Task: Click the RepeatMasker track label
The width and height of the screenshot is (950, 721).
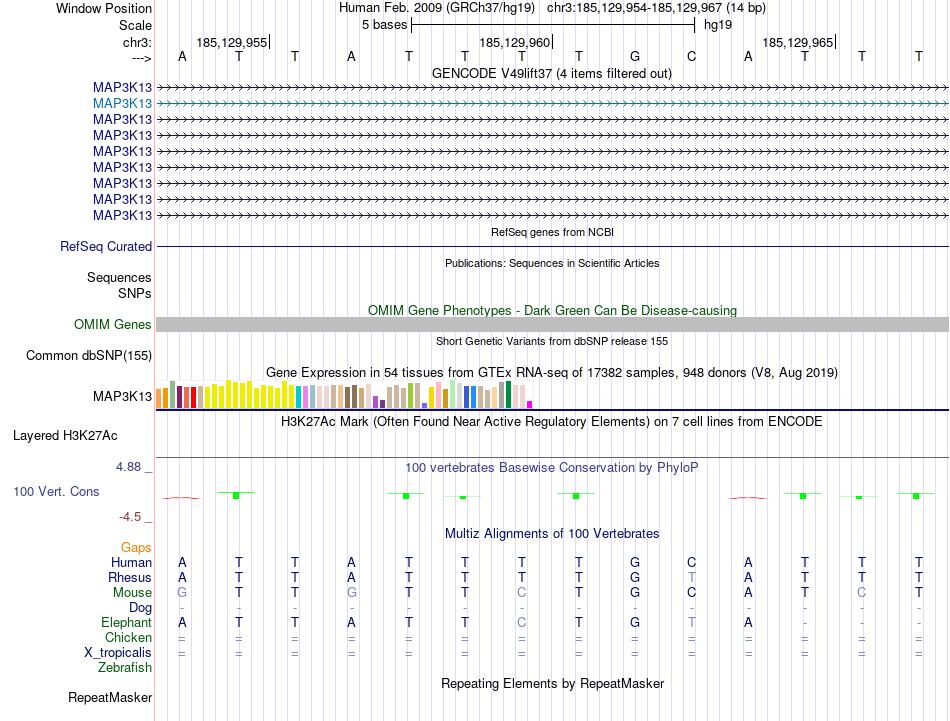Action: [x=110, y=698]
